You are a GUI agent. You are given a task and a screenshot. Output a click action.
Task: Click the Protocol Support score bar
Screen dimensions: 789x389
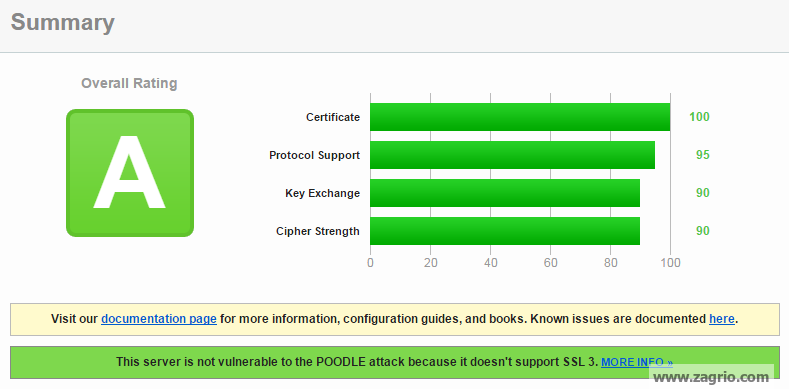(512, 154)
